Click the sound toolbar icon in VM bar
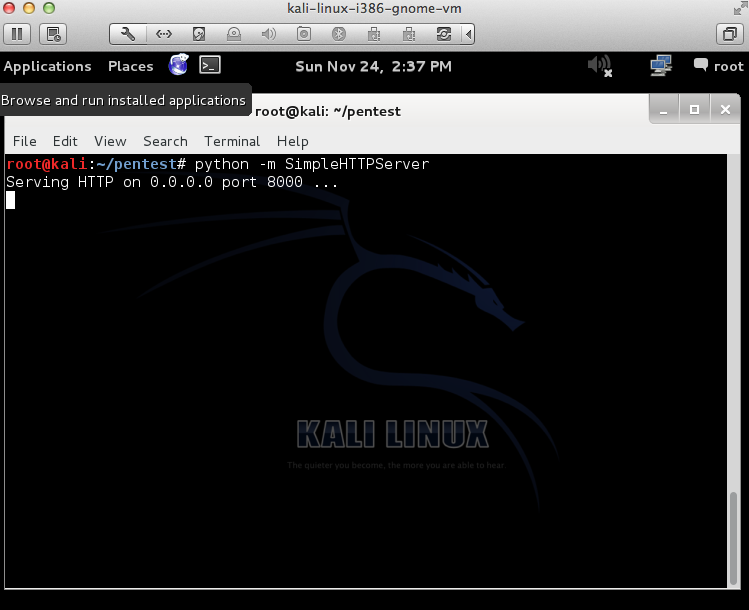 (268, 34)
